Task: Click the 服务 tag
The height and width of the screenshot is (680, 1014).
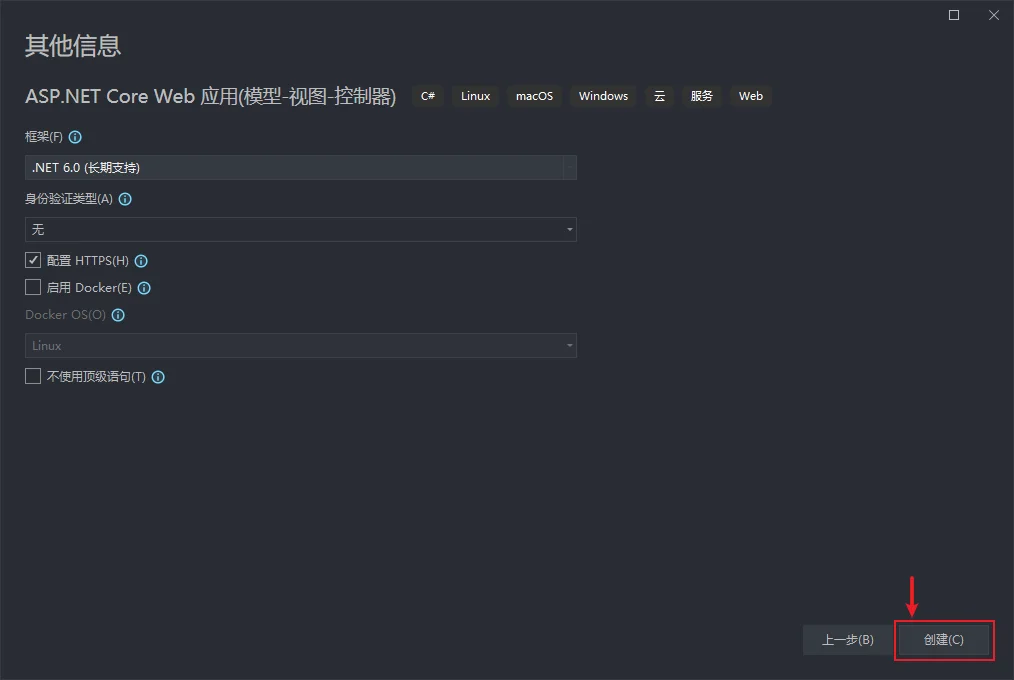Action: tap(702, 96)
